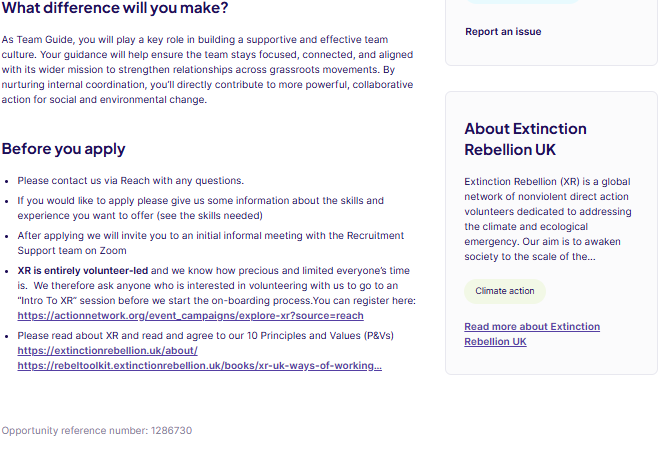Click the 'Please contact us via Reach' bullet
Viewport: 665px width, 451px height.
[x=130, y=181]
